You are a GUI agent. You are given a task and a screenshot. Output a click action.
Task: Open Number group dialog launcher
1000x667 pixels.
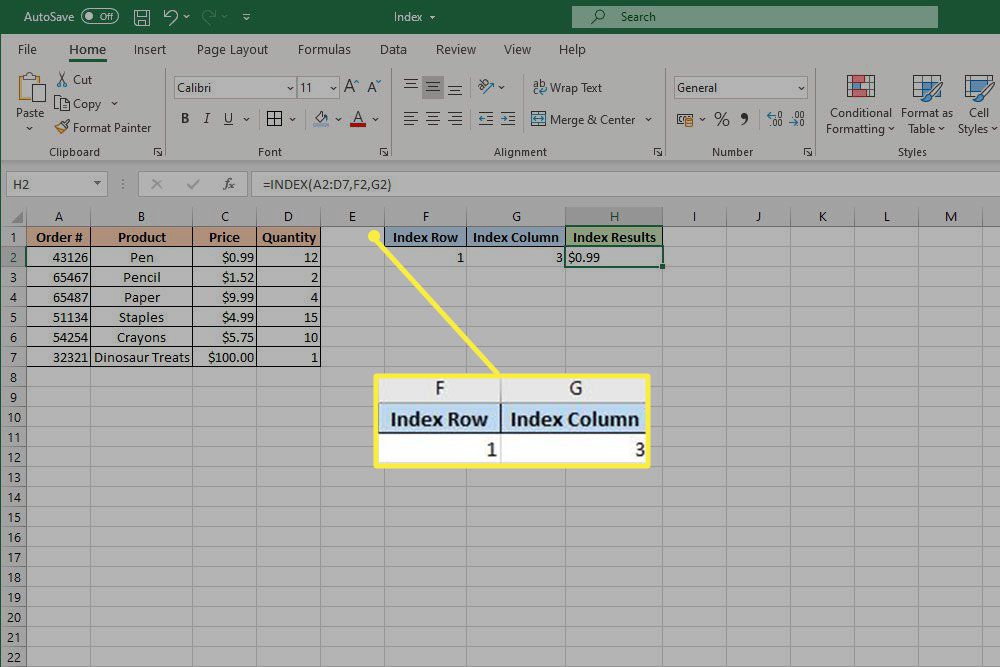(x=808, y=152)
